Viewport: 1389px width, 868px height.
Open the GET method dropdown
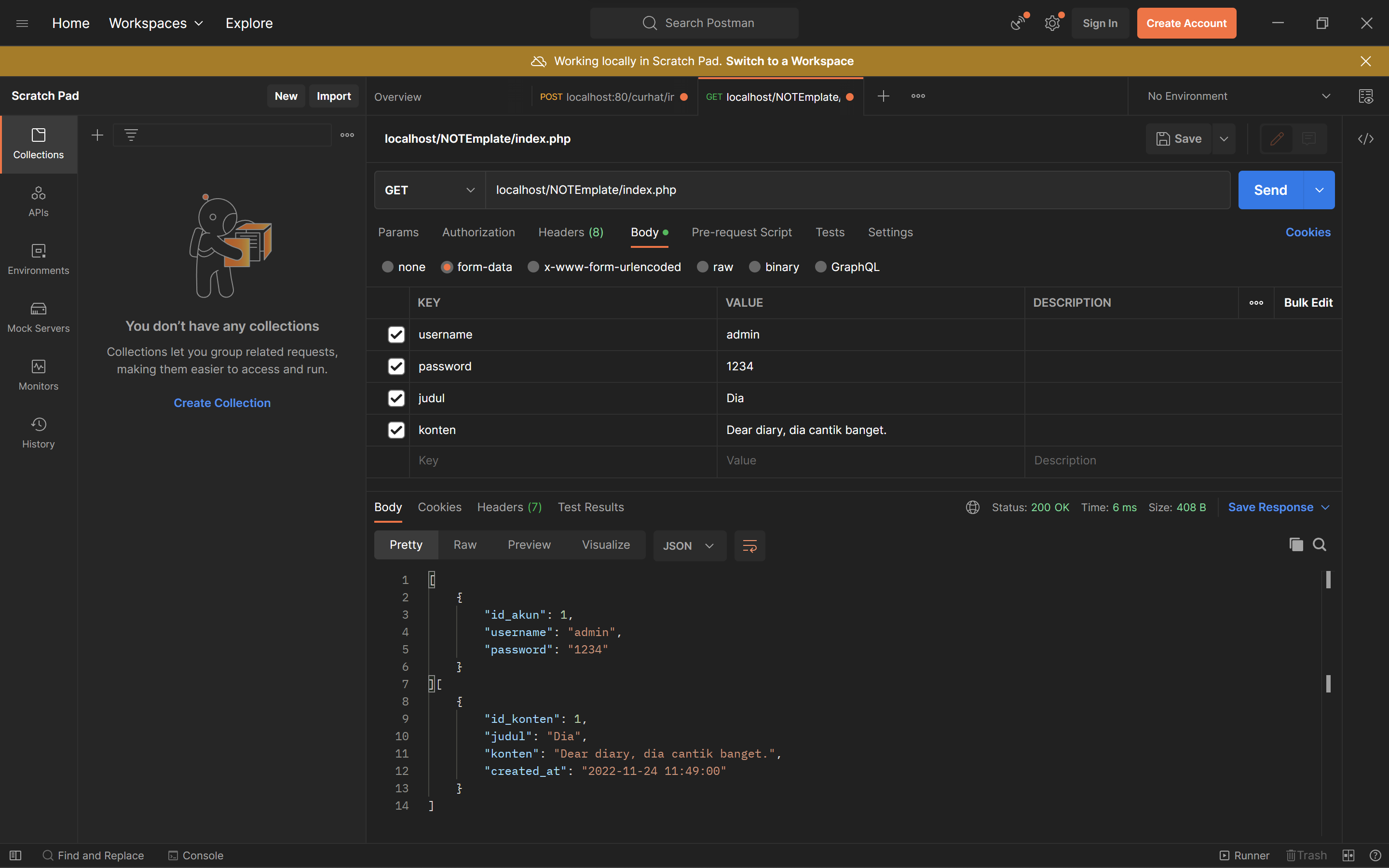430,190
